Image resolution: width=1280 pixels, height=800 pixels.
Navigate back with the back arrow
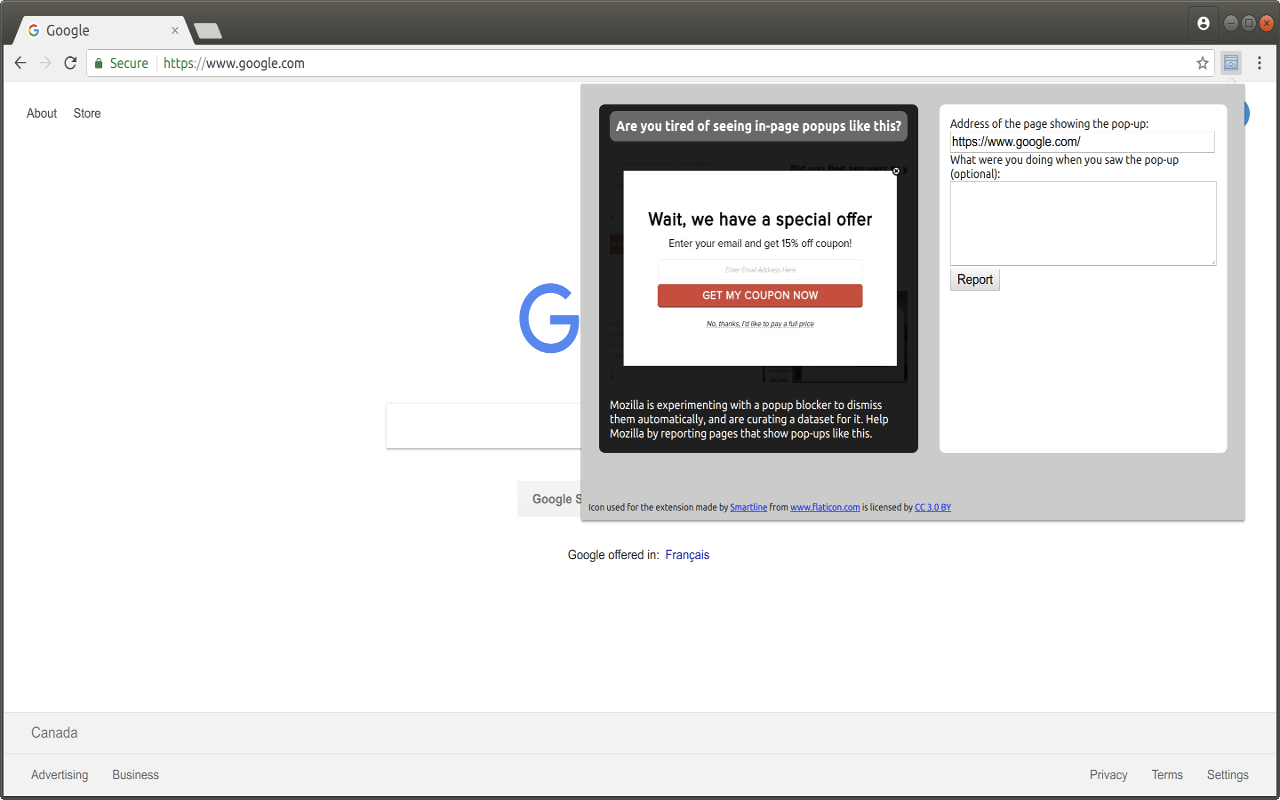click(x=20, y=62)
